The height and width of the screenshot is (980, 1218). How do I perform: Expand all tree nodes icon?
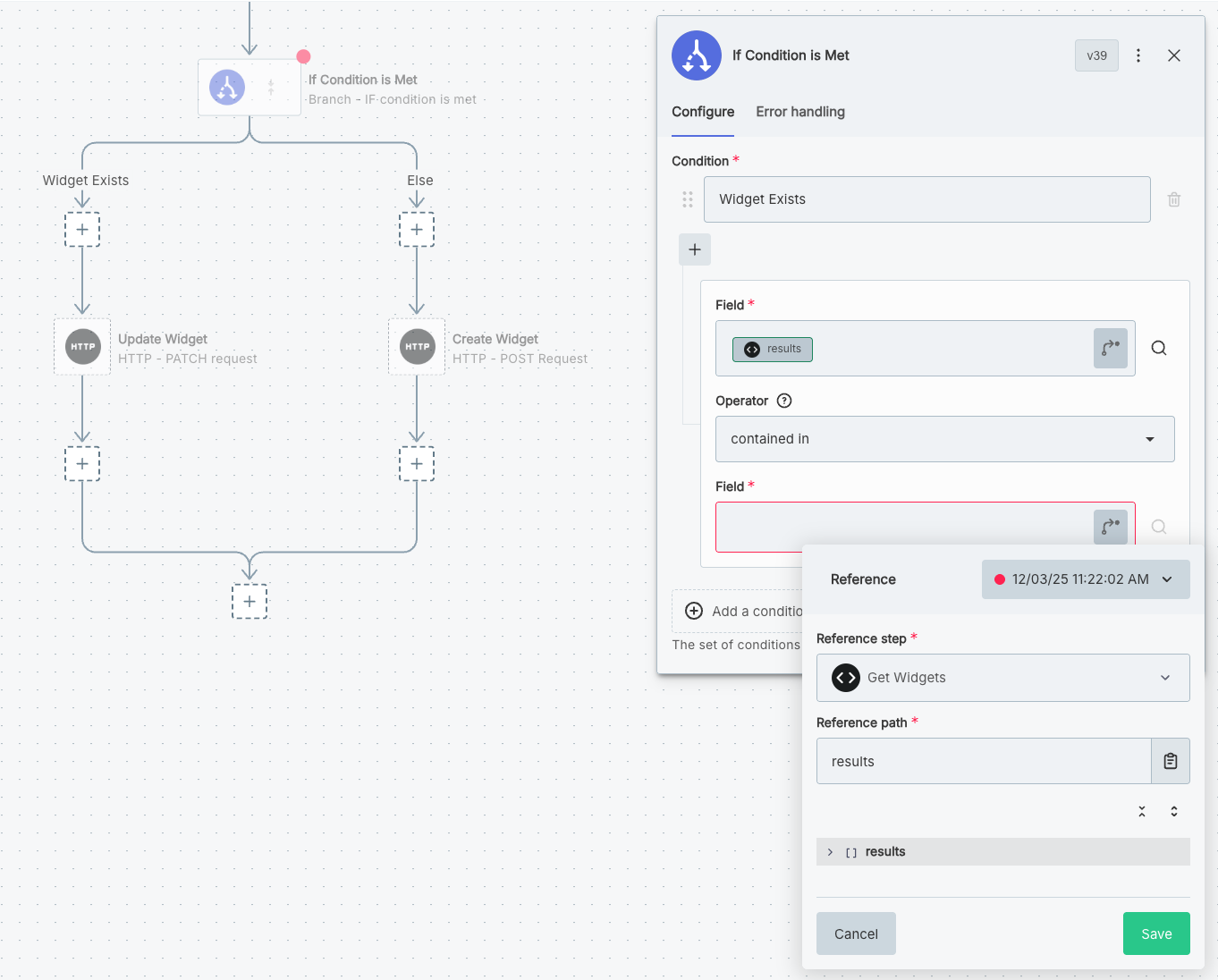pos(1173,812)
